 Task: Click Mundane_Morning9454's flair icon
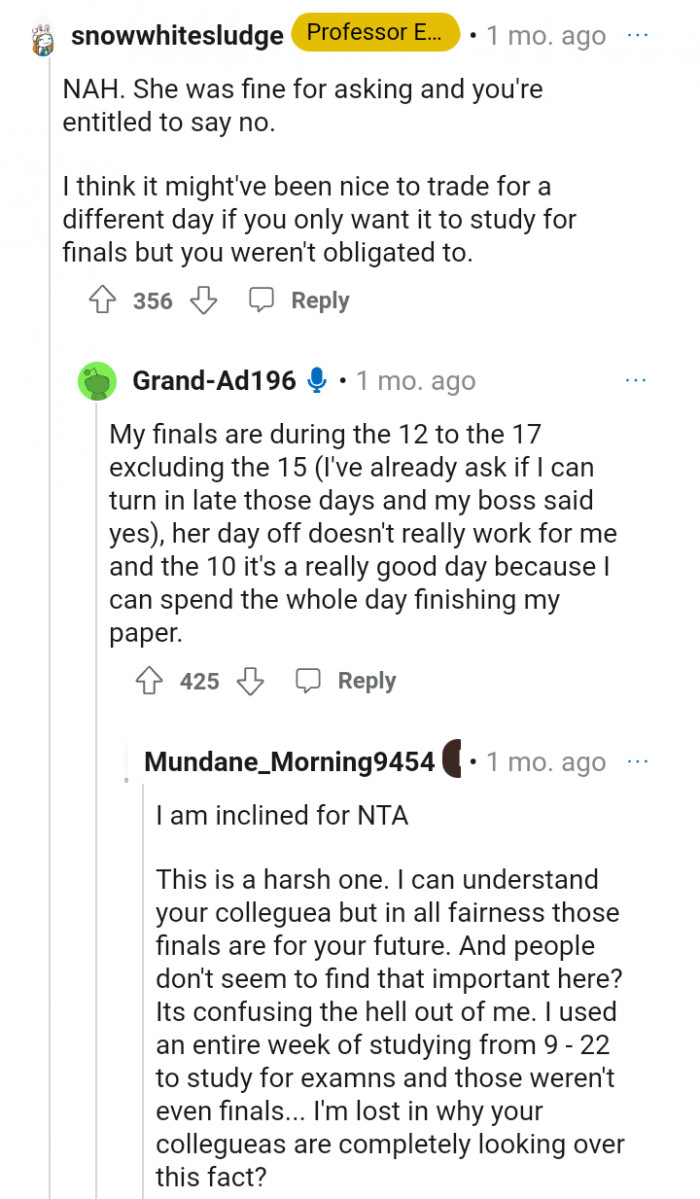click(x=452, y=761)
